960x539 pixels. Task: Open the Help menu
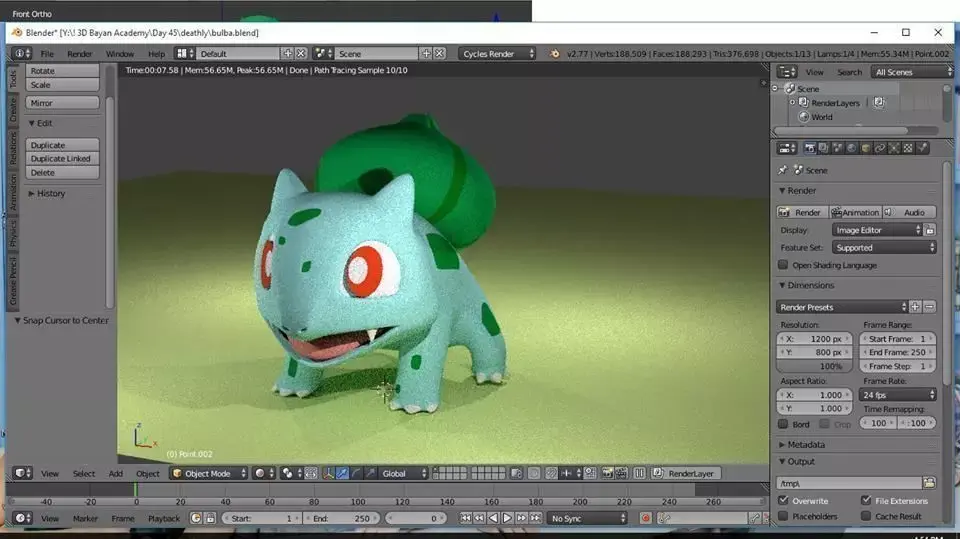156,54
